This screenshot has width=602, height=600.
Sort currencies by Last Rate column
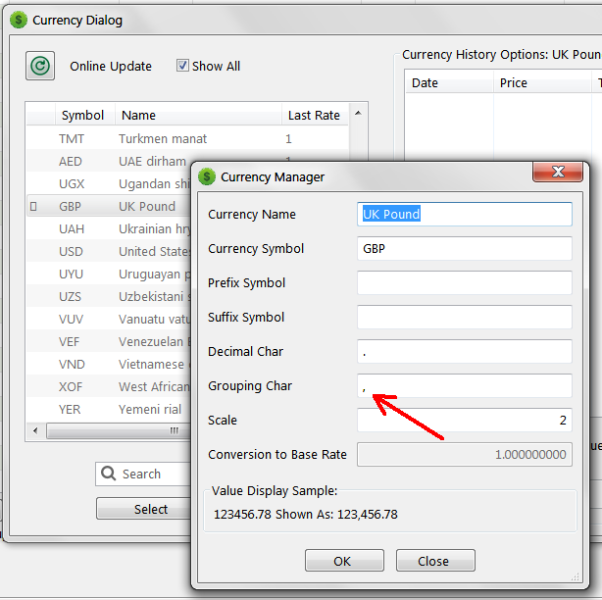(313, 115)
